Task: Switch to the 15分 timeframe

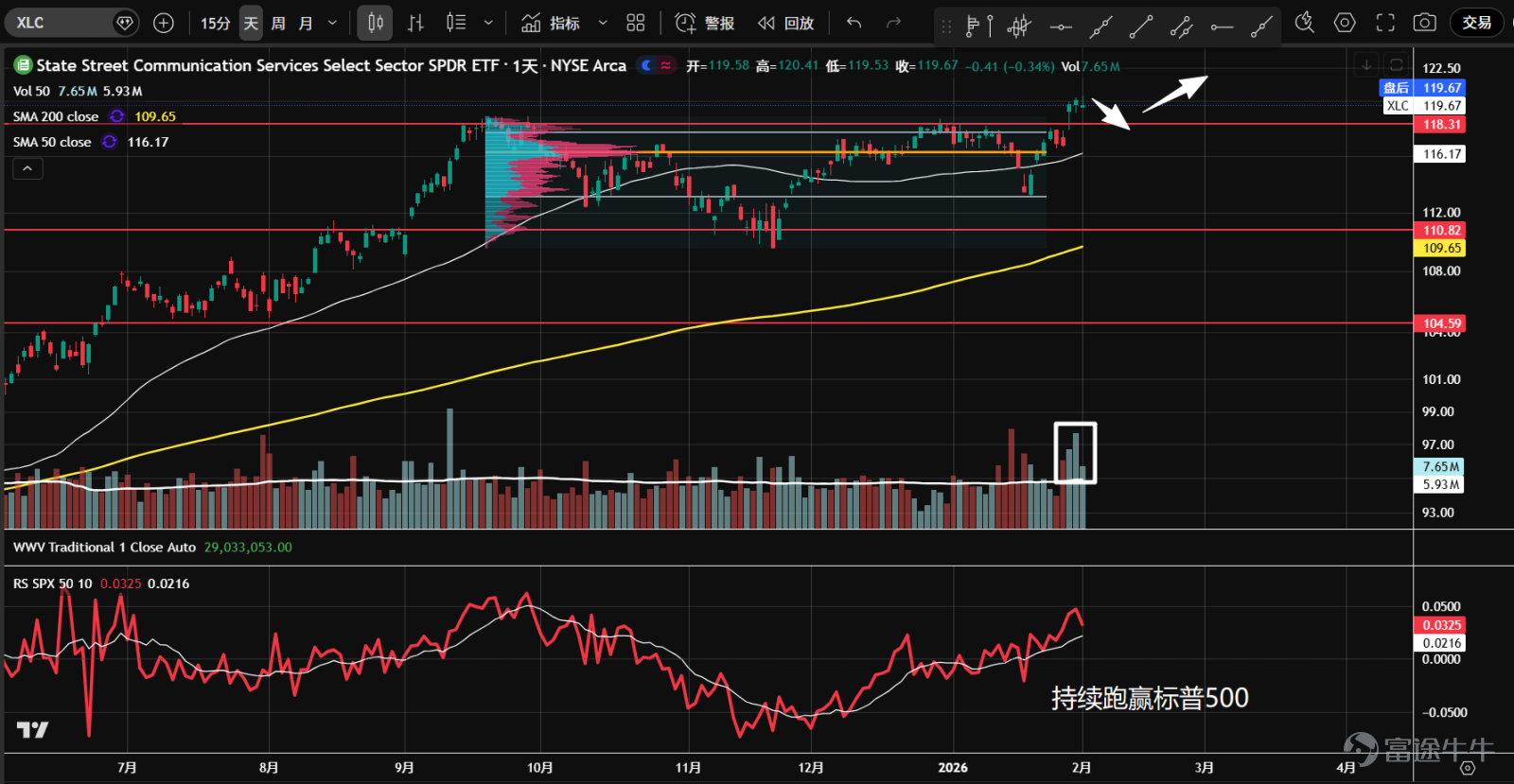Action: (215, 23)
